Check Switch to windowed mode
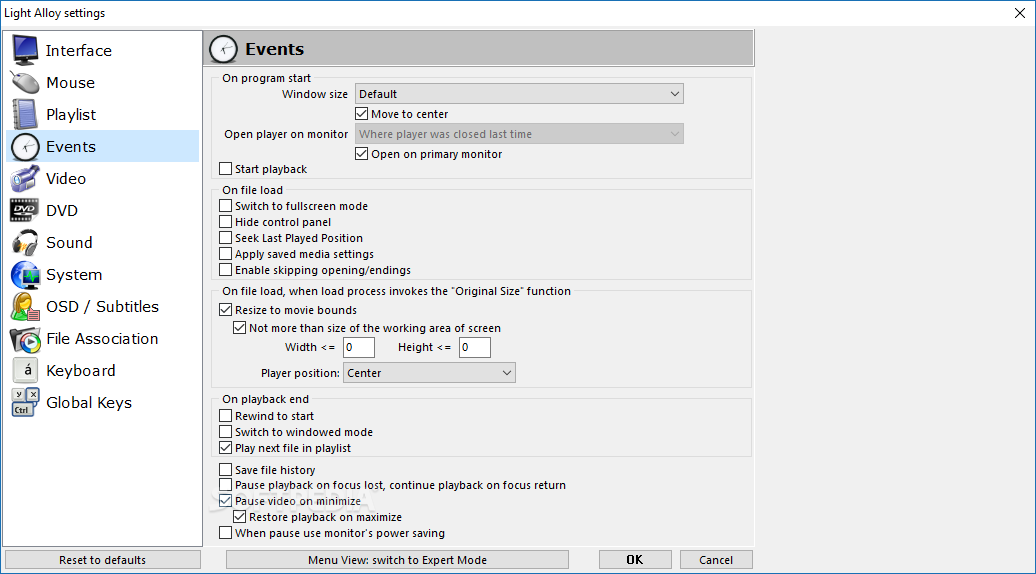1036x574 pixels. [225, 432]
